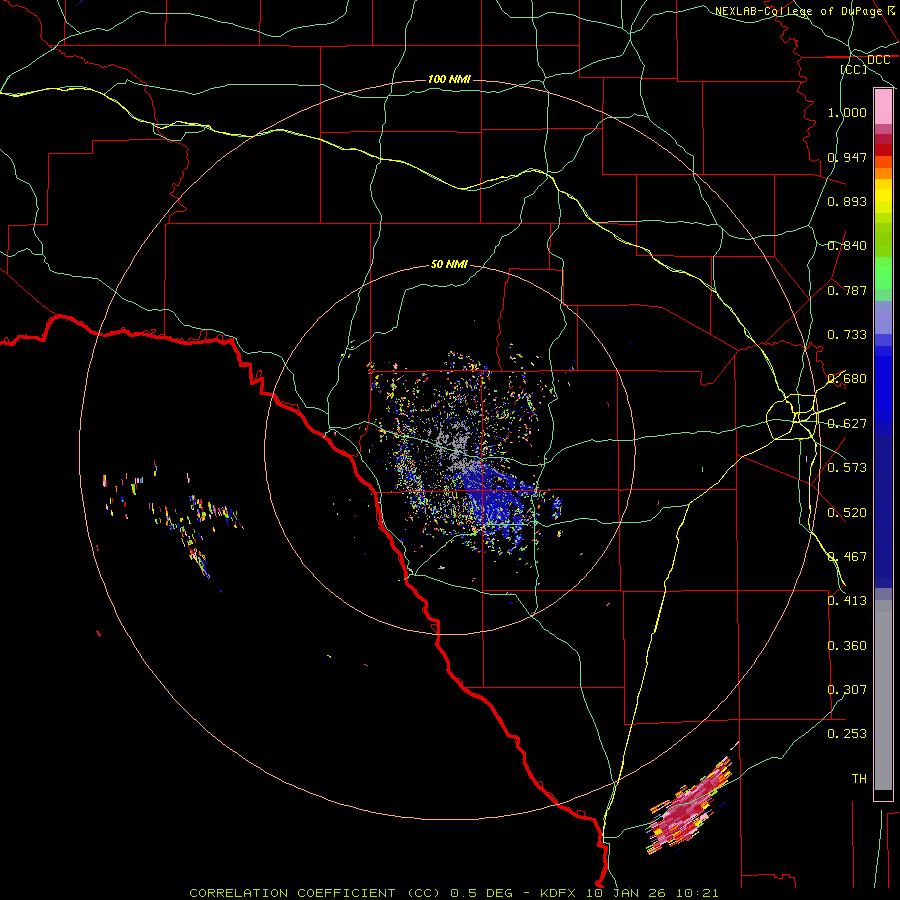Image resolution: width=900 pixels, height=900 pixels.
Task: Click the TH threshold label
Action: (859, 779)
